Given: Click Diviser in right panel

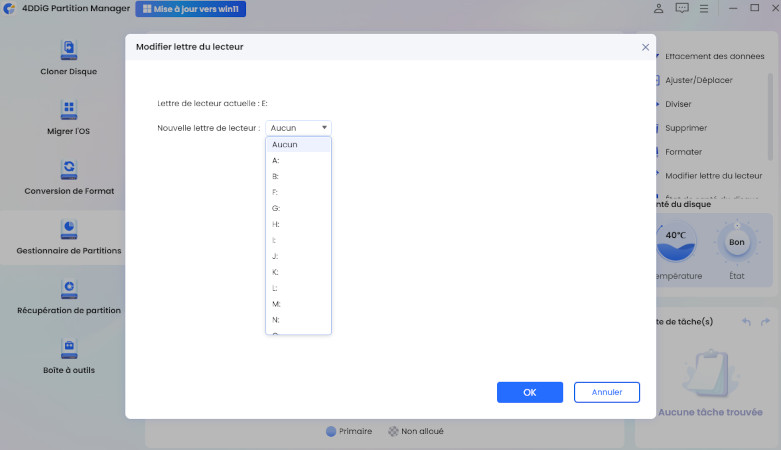Looking at the screenshot, I should pos(678,104).
